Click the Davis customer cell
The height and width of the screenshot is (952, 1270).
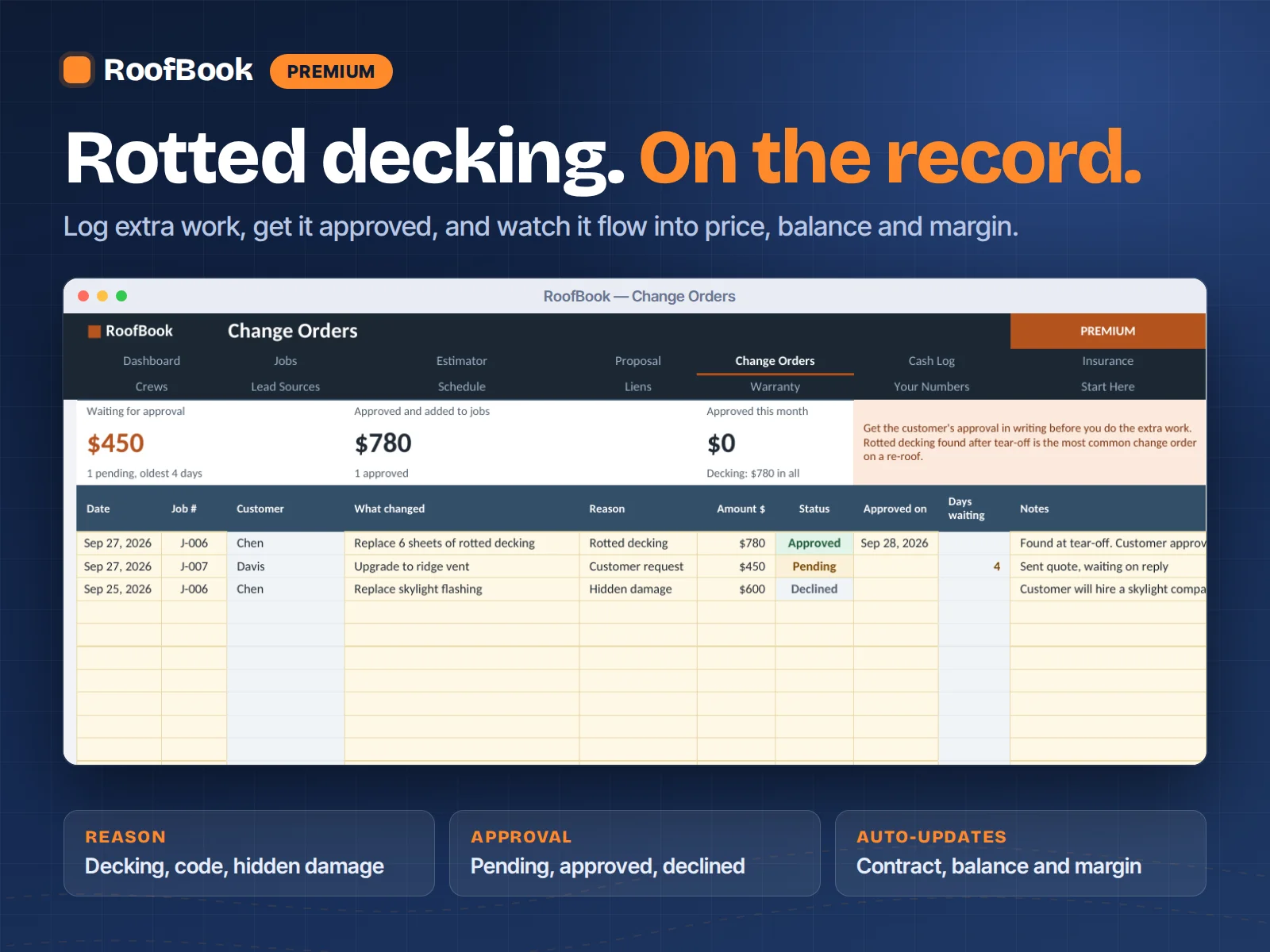coord(286,566)
